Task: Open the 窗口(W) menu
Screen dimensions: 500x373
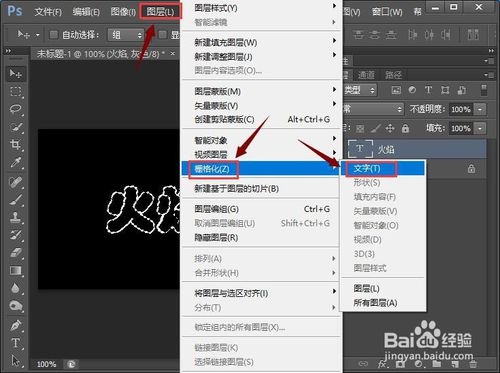Action: [x=387, y=12]
